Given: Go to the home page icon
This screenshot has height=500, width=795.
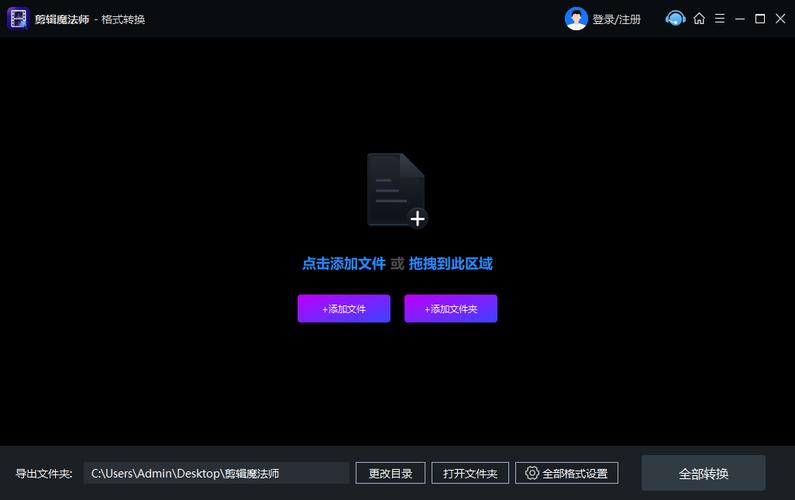Looking at the screenshot, I should pos(699,19).
